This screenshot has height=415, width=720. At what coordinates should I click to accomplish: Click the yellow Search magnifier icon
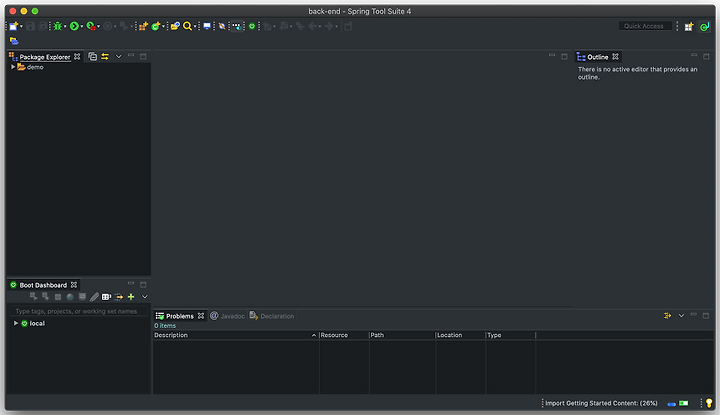(x=187, y=26)
